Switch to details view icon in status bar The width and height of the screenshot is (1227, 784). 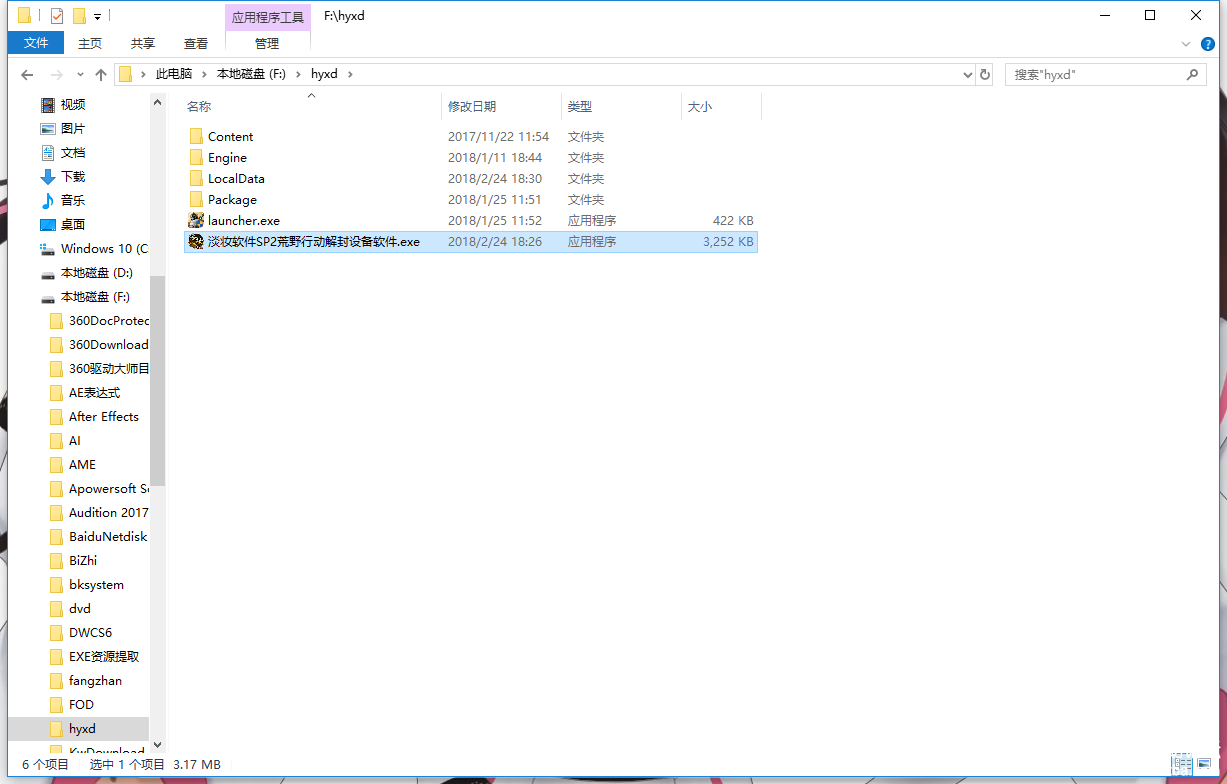(x=1181, y=764)
